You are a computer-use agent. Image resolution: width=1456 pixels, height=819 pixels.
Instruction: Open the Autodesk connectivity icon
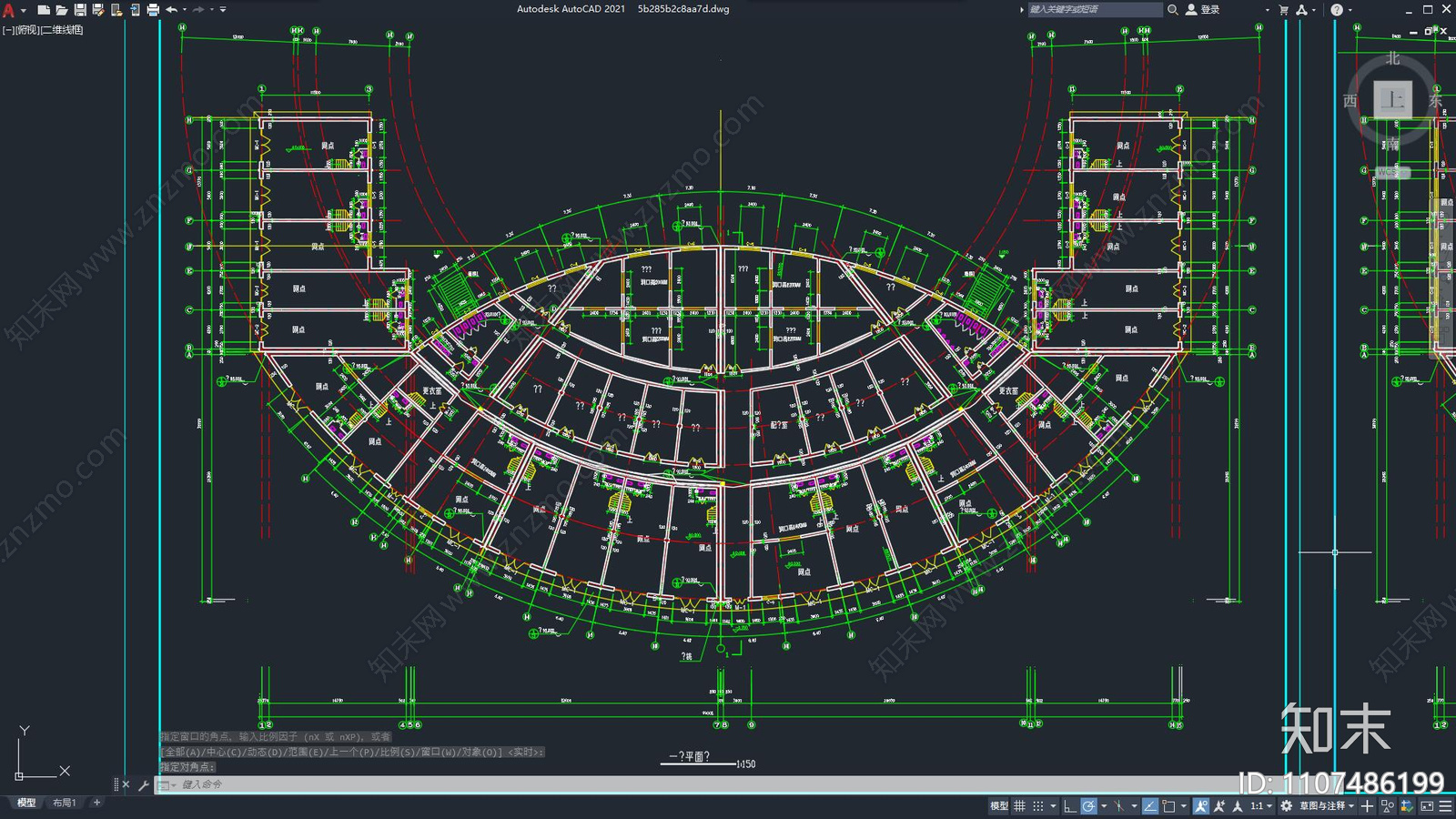(x=1302, y=9)
